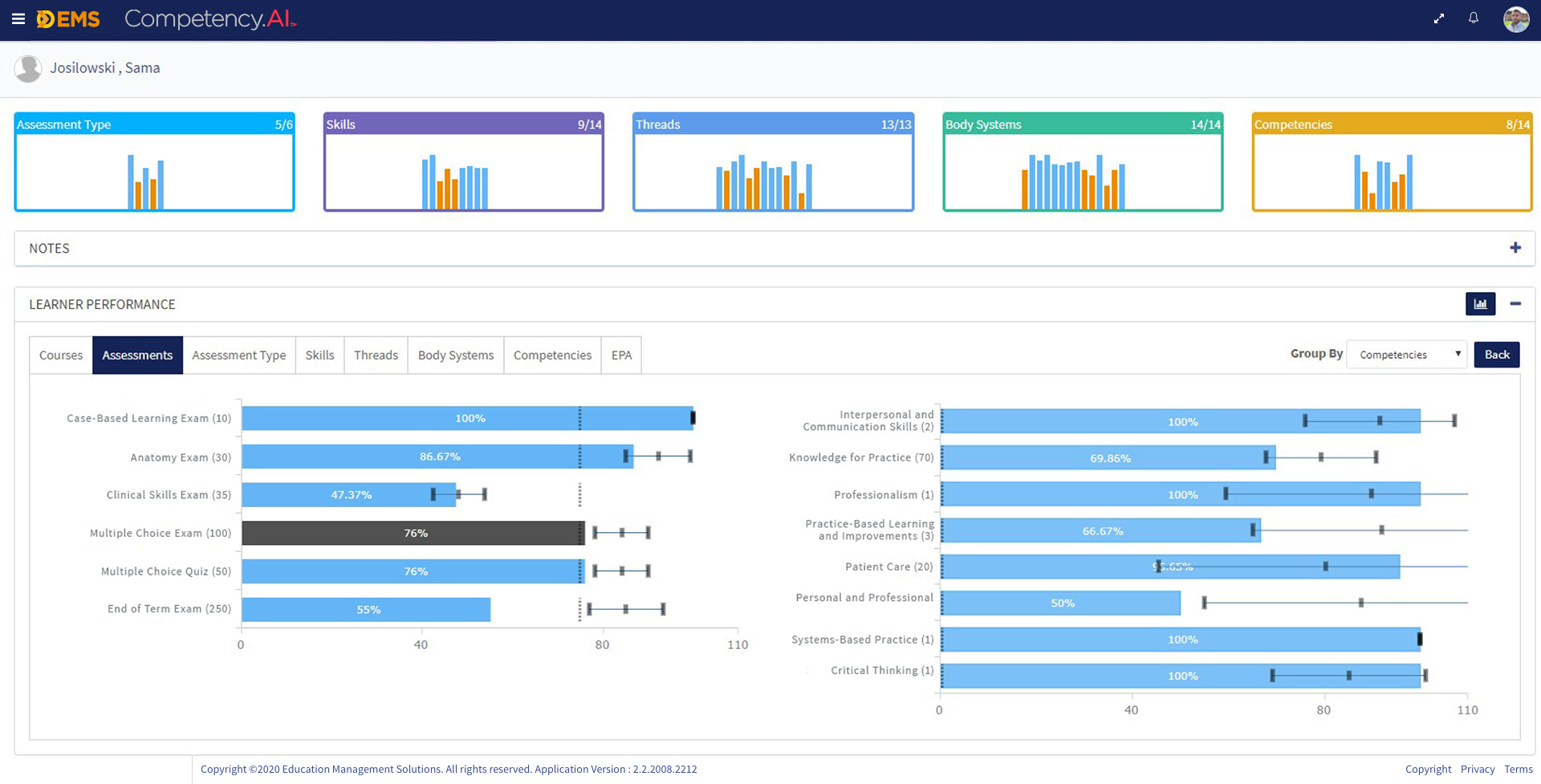The width and height of the screenshot is (1541, 784).
Task: Select the EPA tab
Action: point(621,355)
